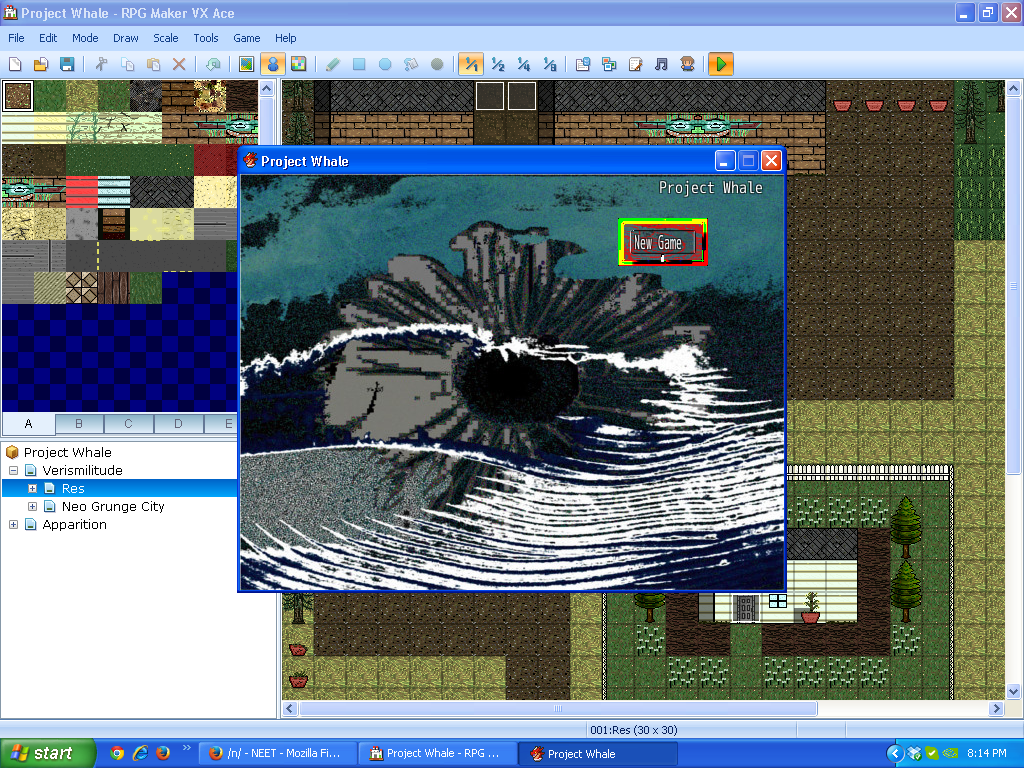The image size is (1024, 768).
Task: Open the File menu
Action: point(16,38)
